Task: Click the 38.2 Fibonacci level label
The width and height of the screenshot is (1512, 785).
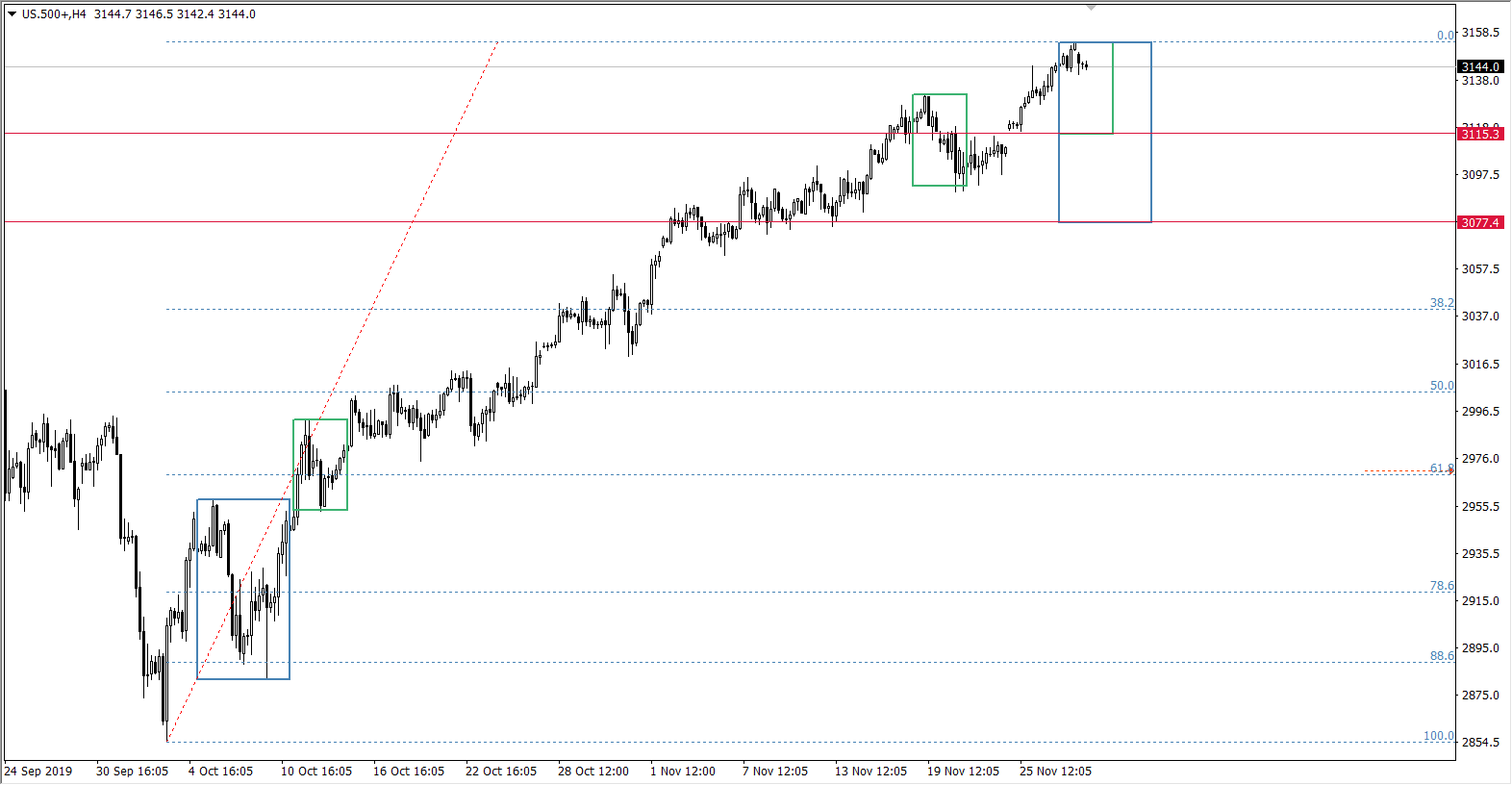Action: click(x=1441, y=303)
